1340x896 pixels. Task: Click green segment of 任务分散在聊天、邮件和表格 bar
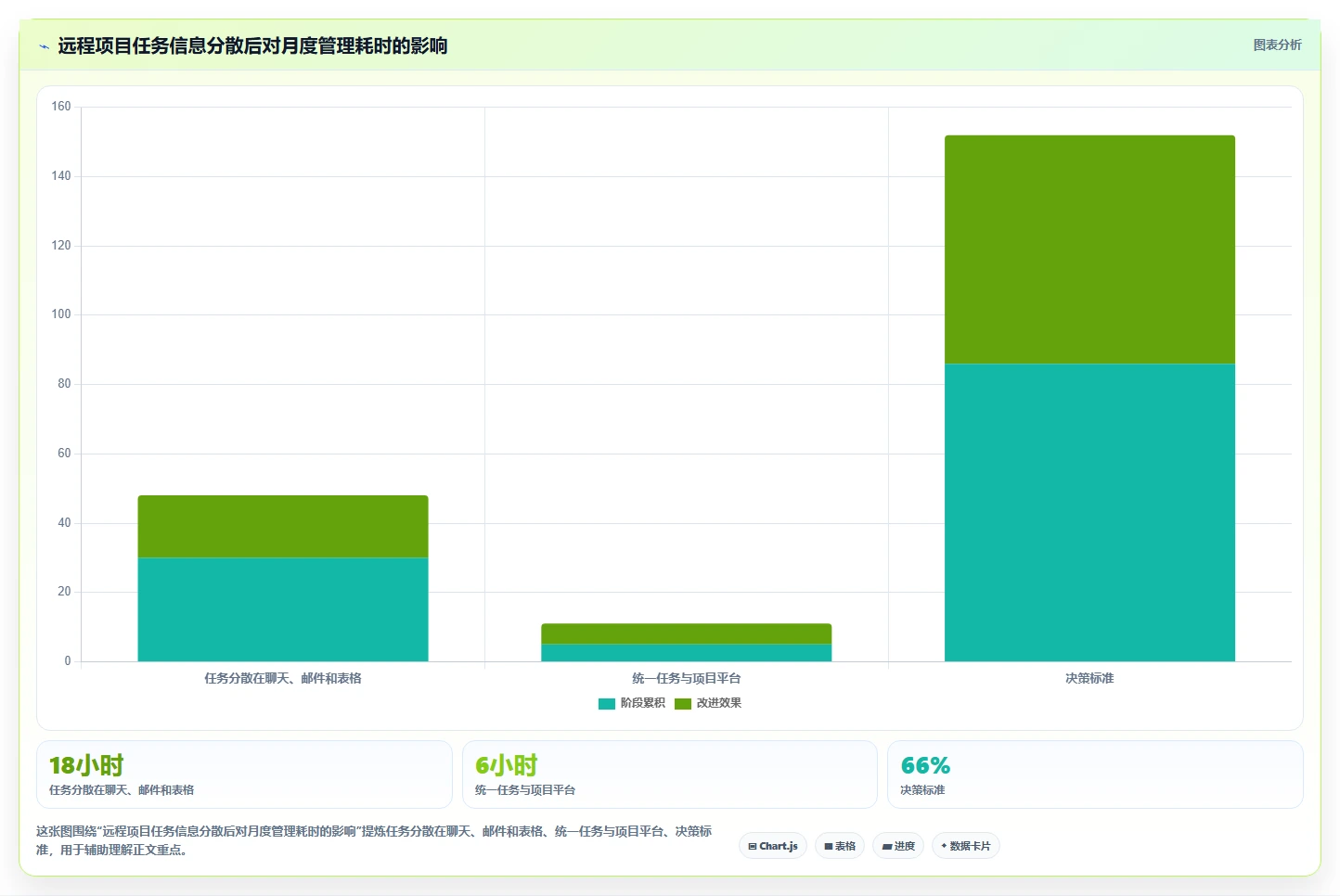pyautogui.click(x=283, y=526)
